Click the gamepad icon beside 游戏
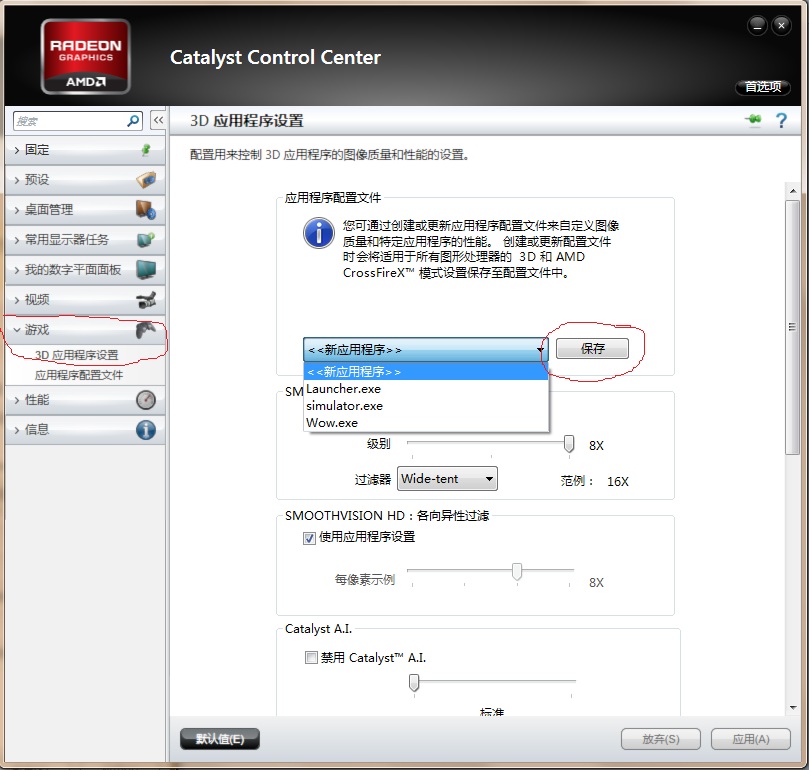The height and width of the screenshot is (770, 809). pos(146,329)
